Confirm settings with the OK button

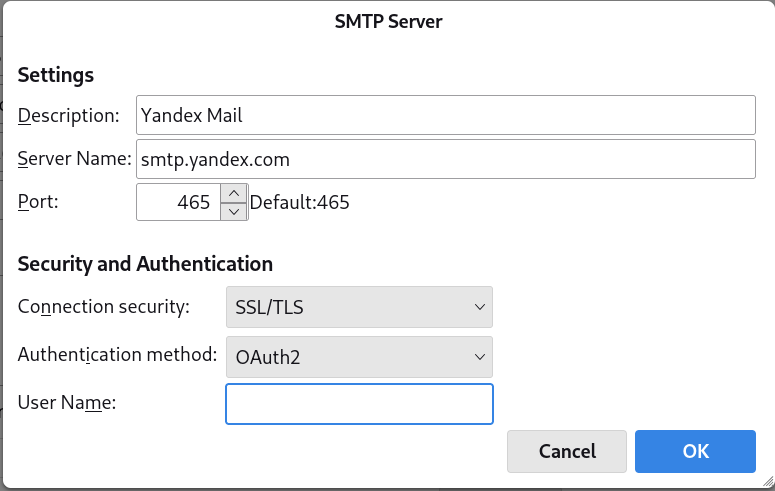(x=695, y=451)
